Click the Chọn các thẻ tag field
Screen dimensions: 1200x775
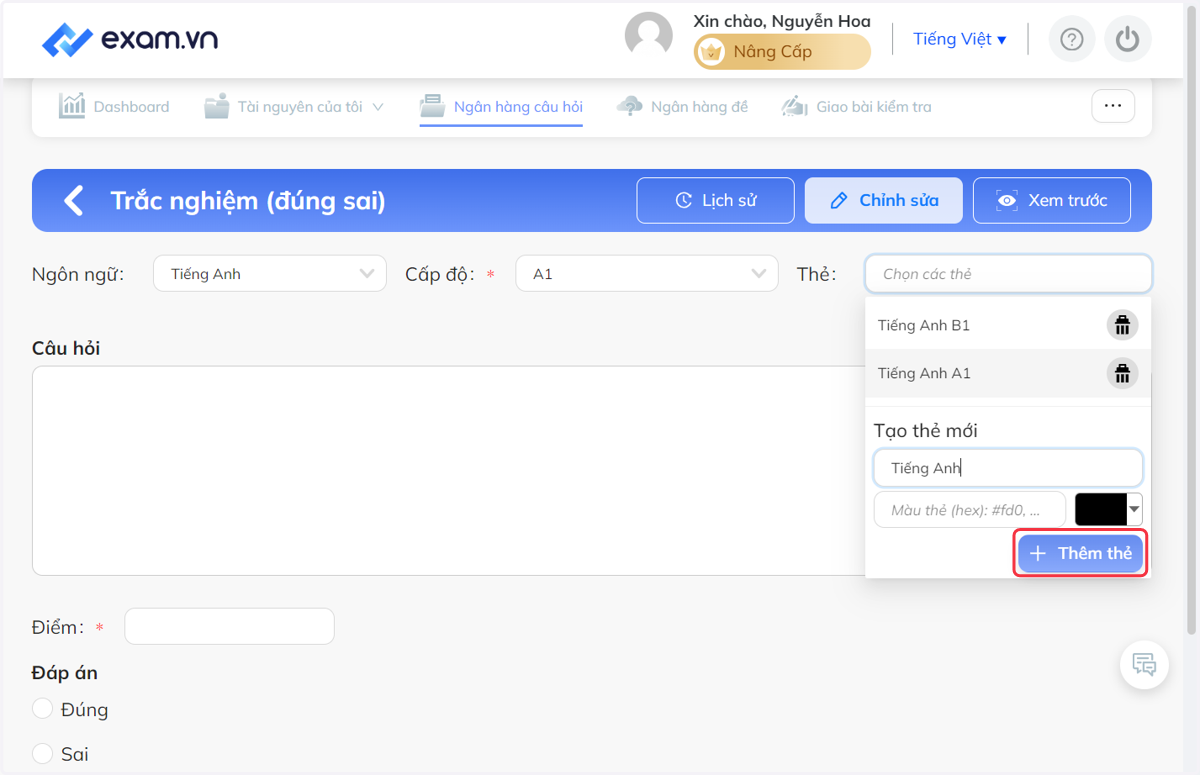click(x=1008, y=274)
